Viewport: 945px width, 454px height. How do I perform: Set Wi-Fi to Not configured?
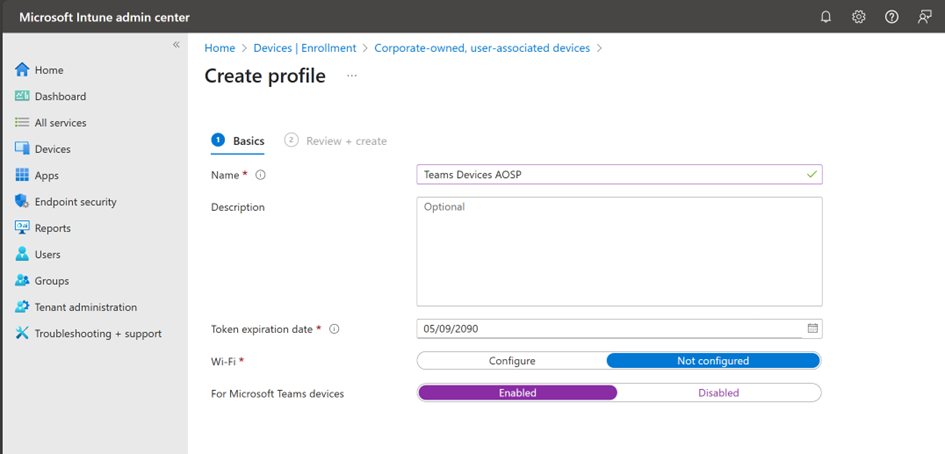[713, 361]
